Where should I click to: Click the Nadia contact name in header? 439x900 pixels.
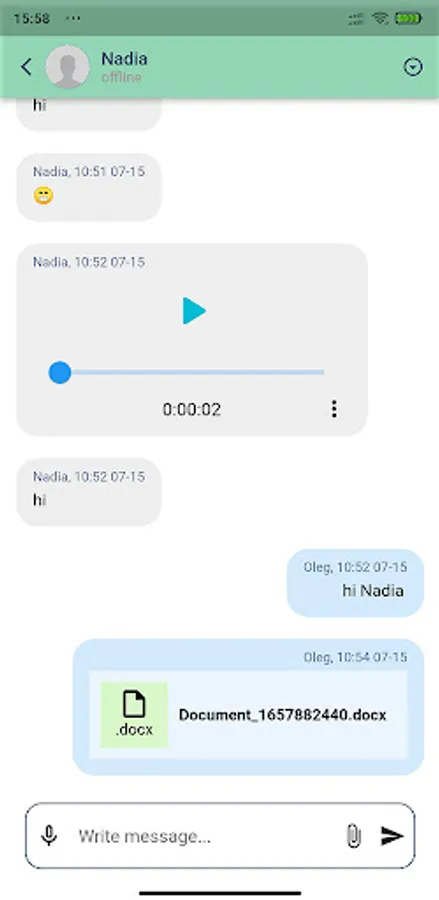[124, 59]
